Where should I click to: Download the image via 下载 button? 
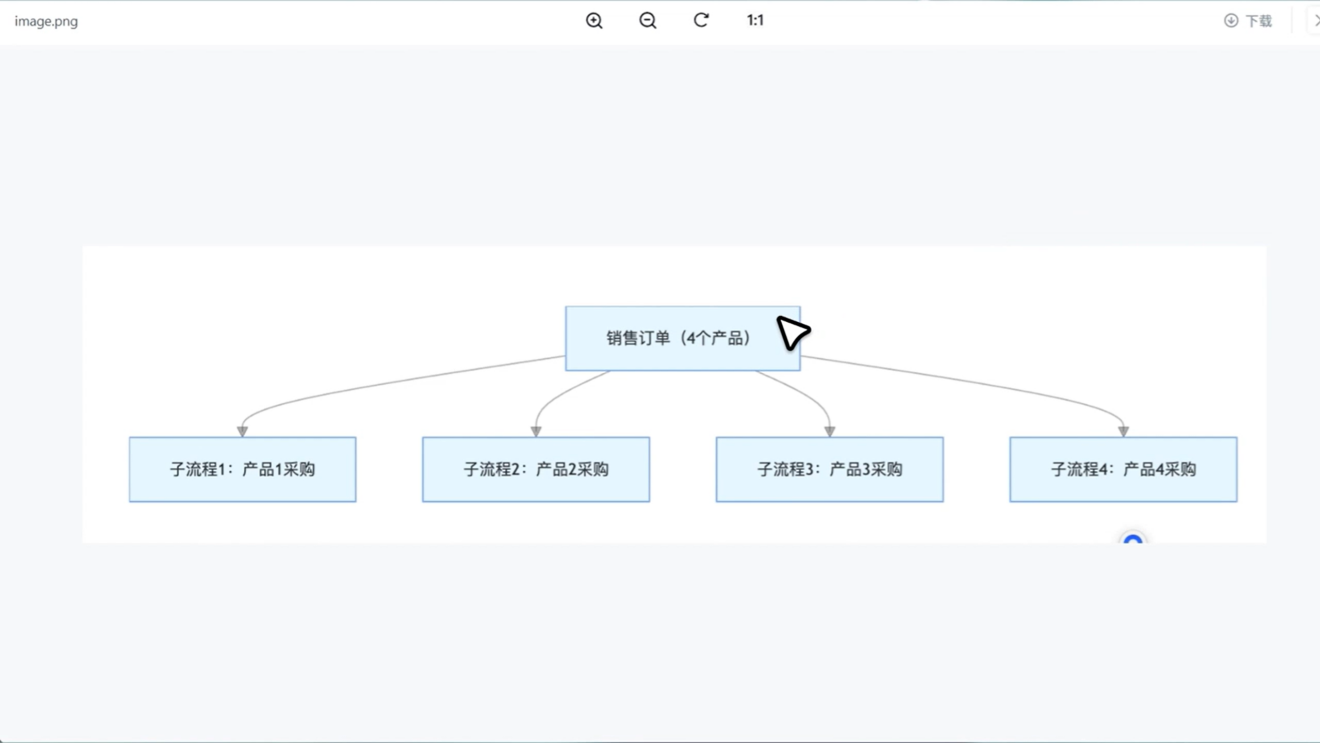point(1248,20)
